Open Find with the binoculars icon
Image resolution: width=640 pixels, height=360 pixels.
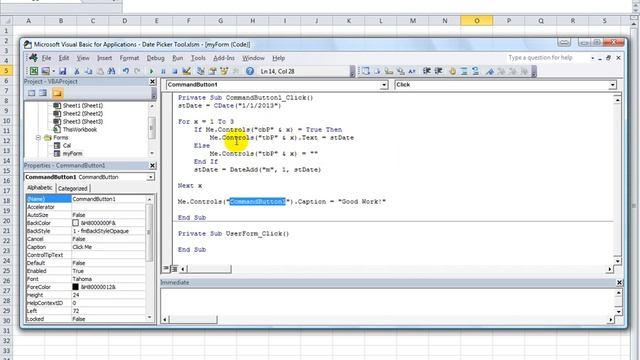click(111, 71)
